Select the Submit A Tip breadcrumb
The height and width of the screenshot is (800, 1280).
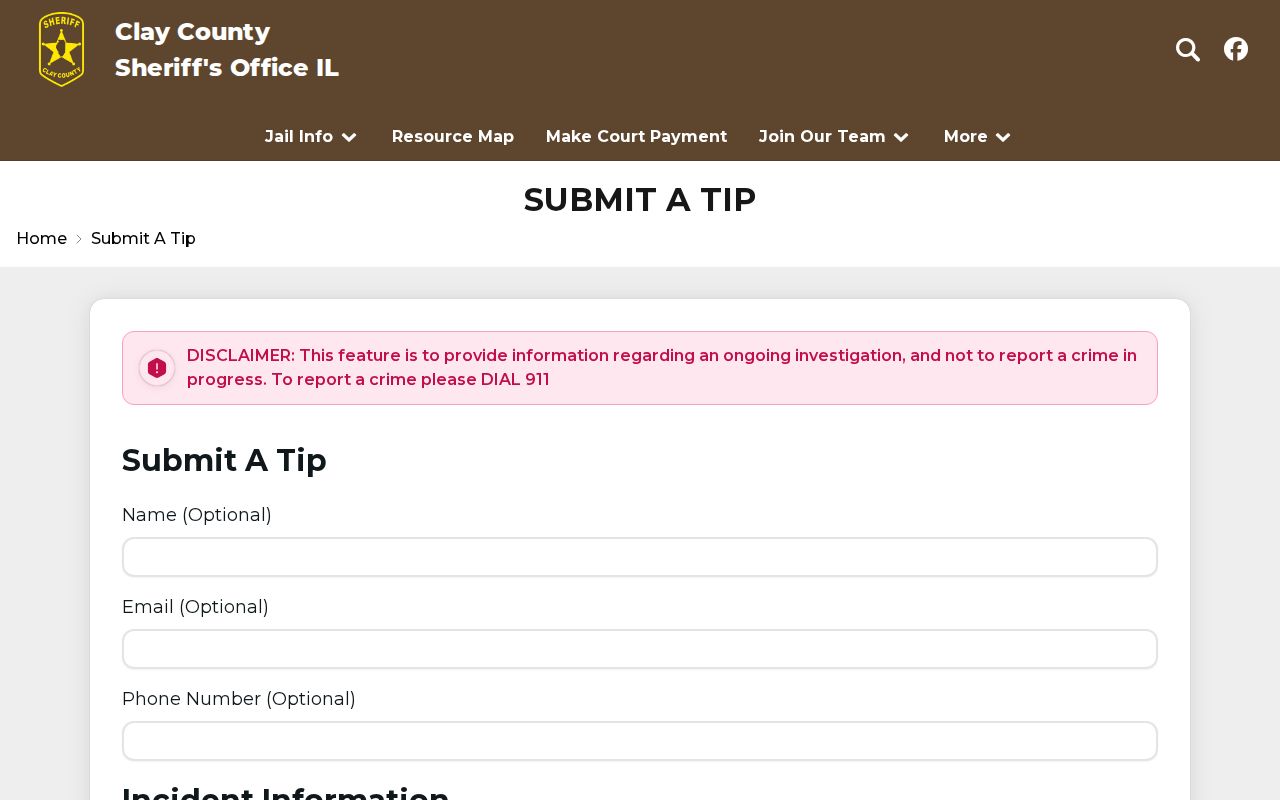point(143,238)
